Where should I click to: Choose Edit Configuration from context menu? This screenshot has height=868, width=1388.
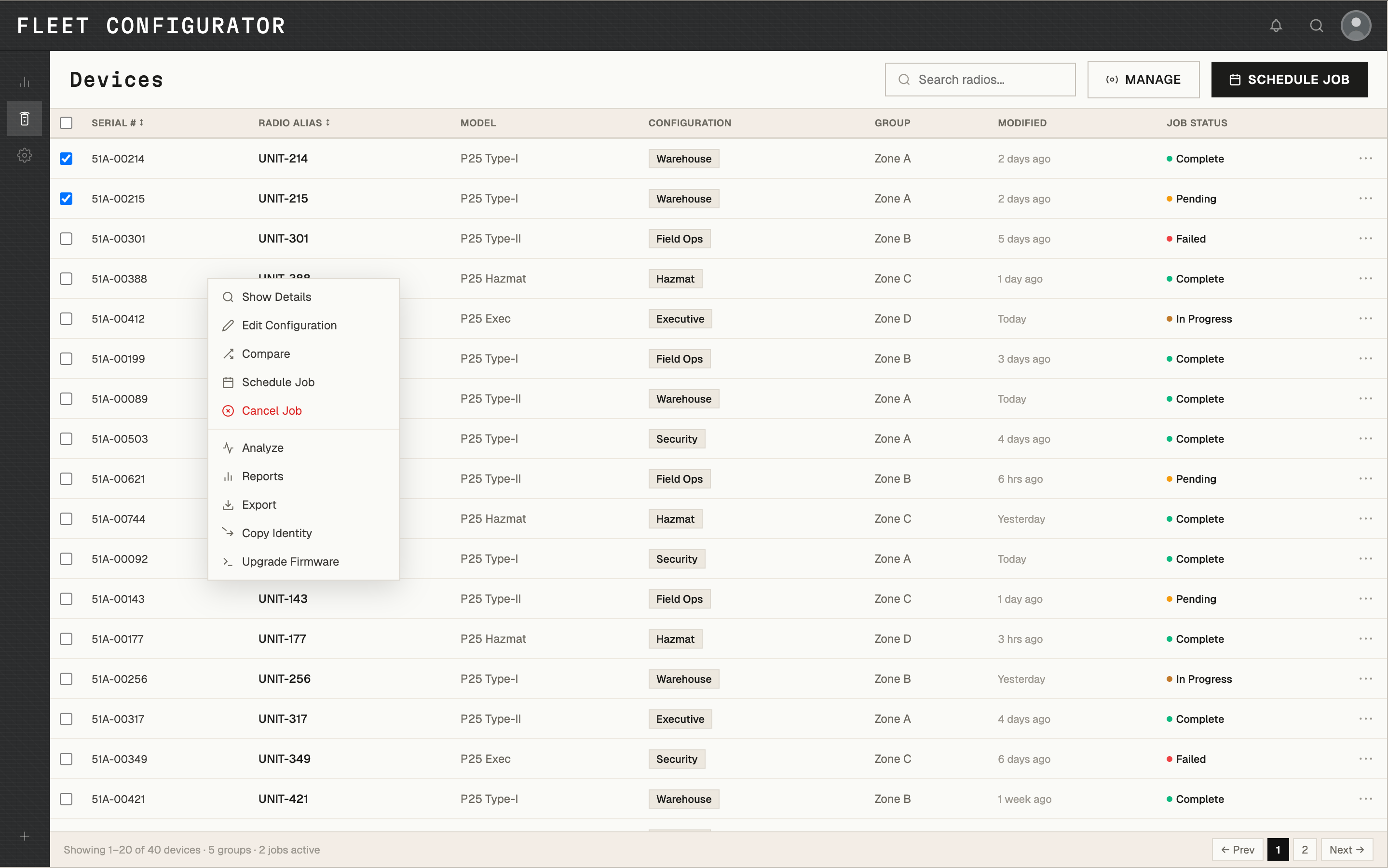coord(289,325)
